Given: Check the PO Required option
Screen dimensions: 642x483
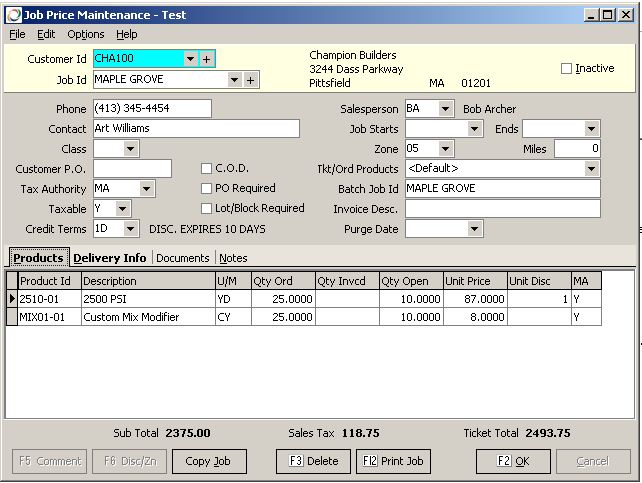Looking at the screenshot, I should point(207,189).
